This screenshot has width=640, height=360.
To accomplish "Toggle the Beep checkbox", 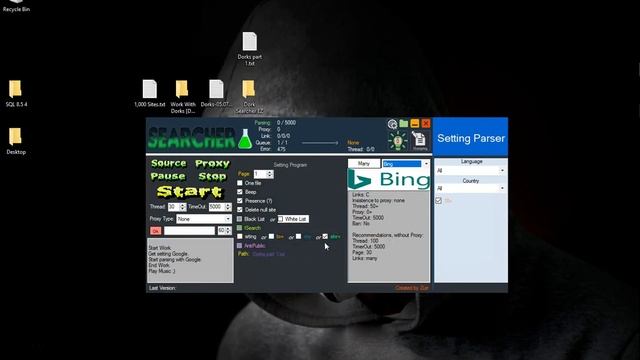I will coord(240,192).
